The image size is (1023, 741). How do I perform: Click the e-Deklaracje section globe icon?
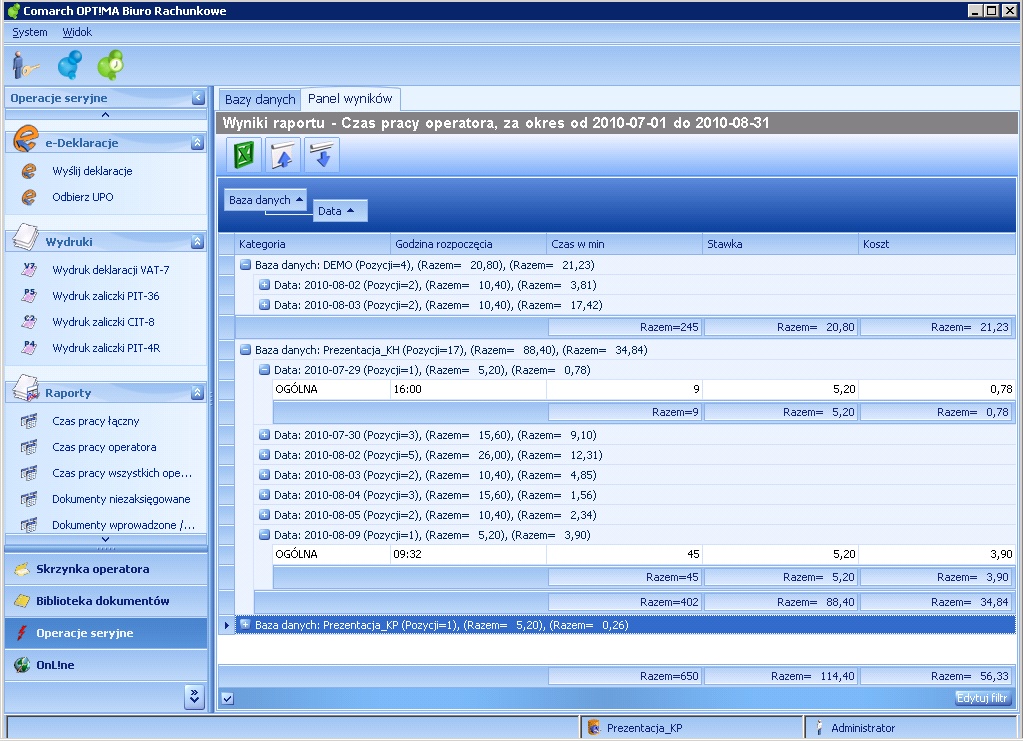pos(25,139)
